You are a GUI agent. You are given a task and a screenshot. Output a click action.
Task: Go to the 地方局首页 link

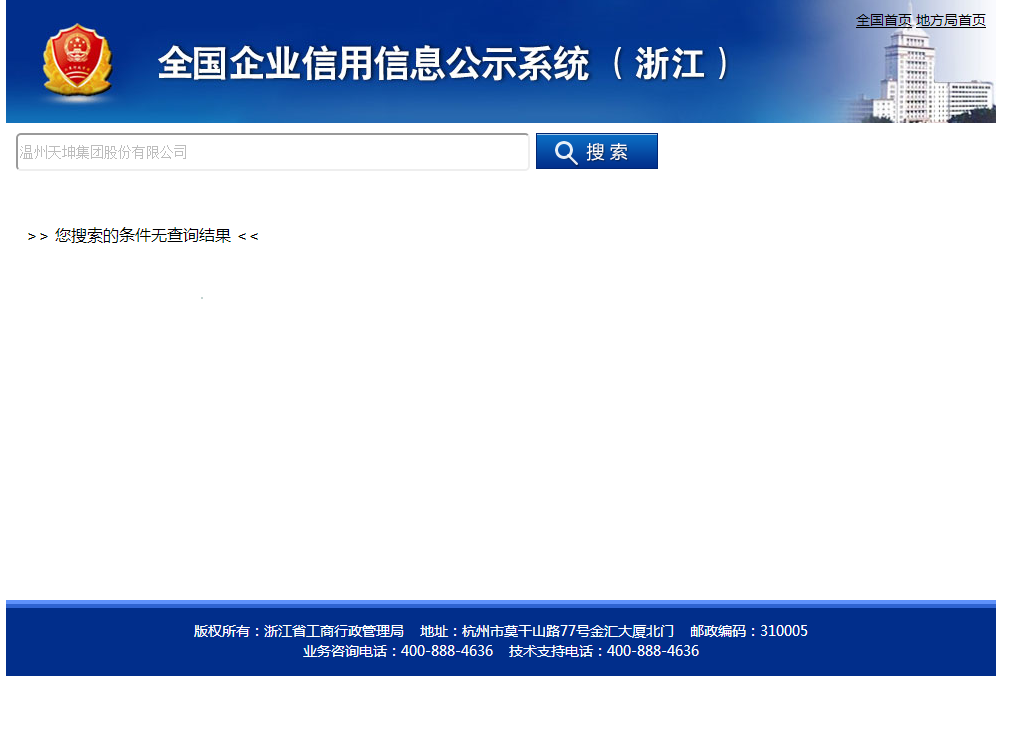pyautogui.click(x=950, y=20)
